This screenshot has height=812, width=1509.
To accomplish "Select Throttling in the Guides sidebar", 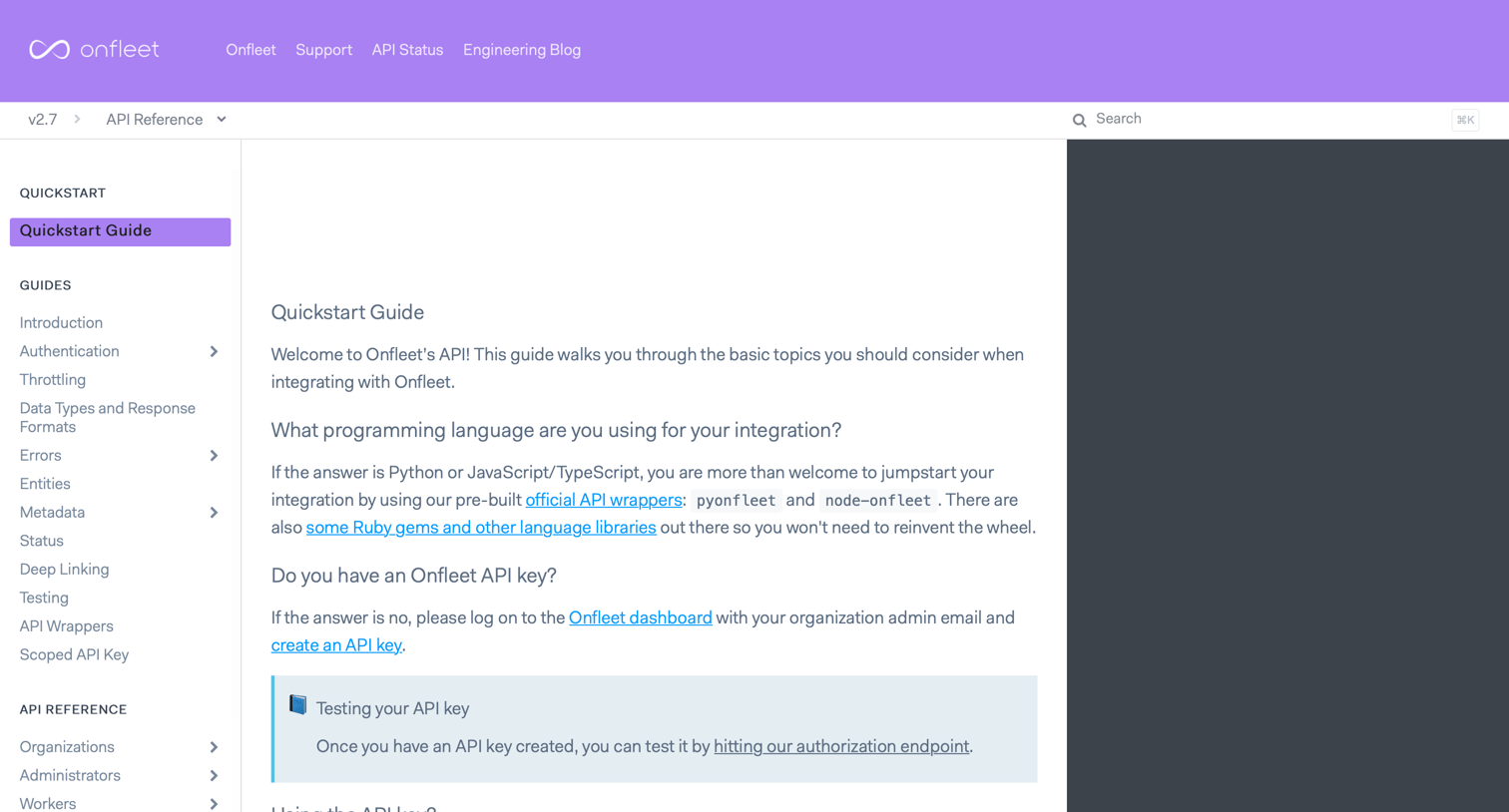I will point(53,380).
